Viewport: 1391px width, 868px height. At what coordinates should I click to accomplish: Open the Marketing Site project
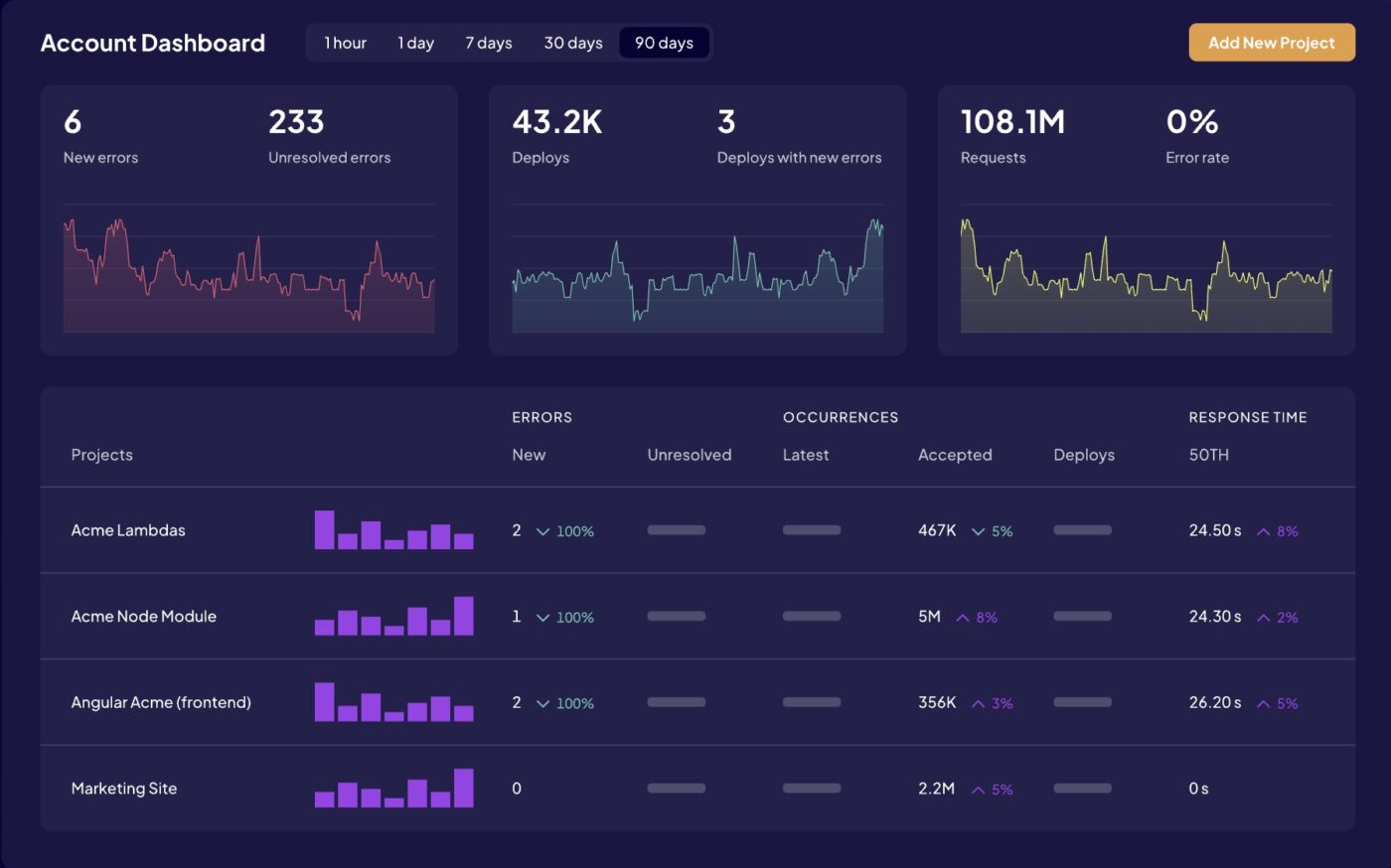124,789
